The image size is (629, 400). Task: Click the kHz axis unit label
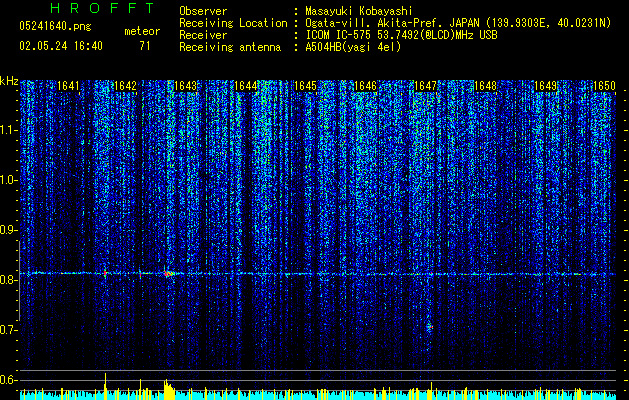(9, 81)
